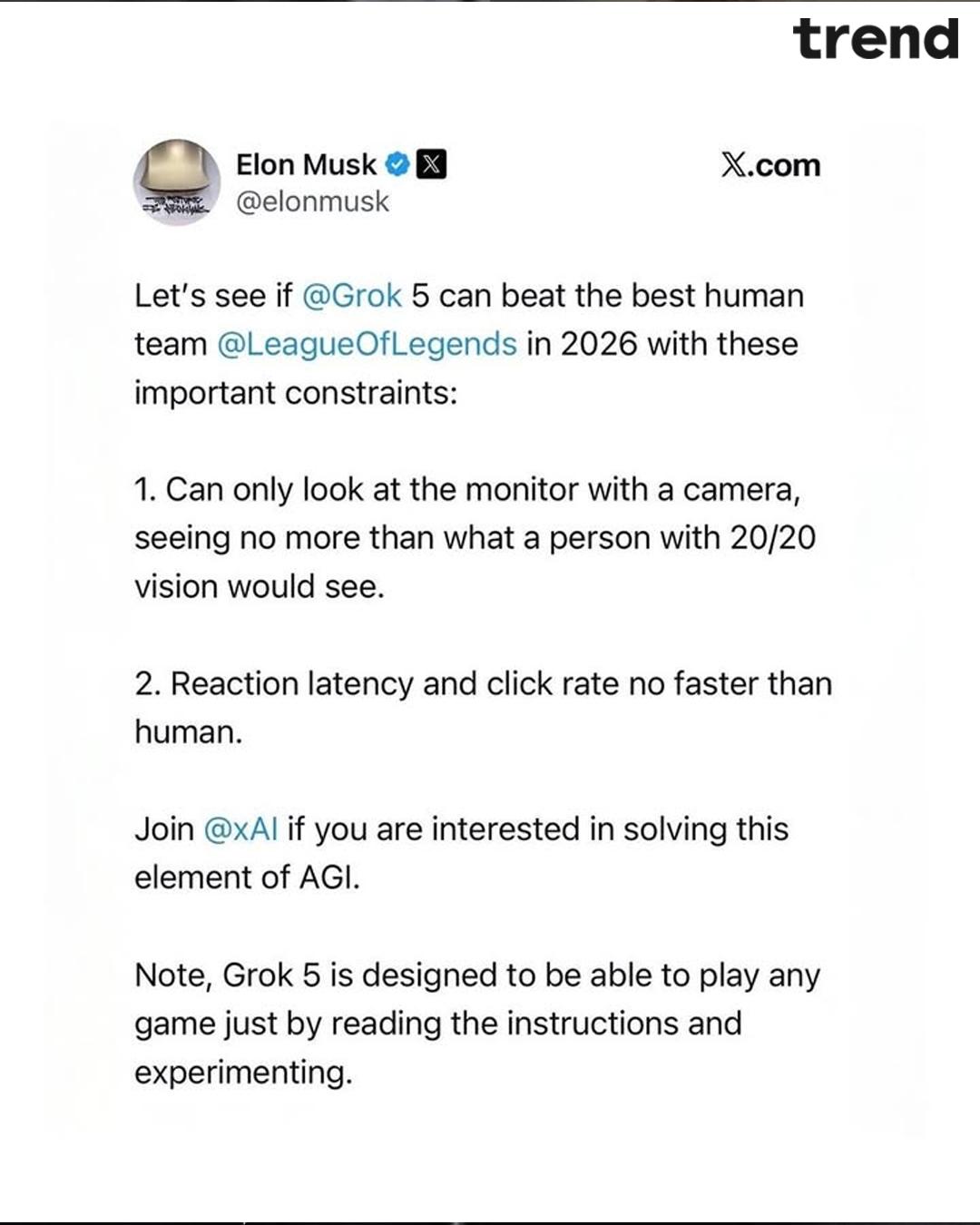980x1225 pixels.
Task: Click the black X affiliation badge
Action: coord(431,164)
